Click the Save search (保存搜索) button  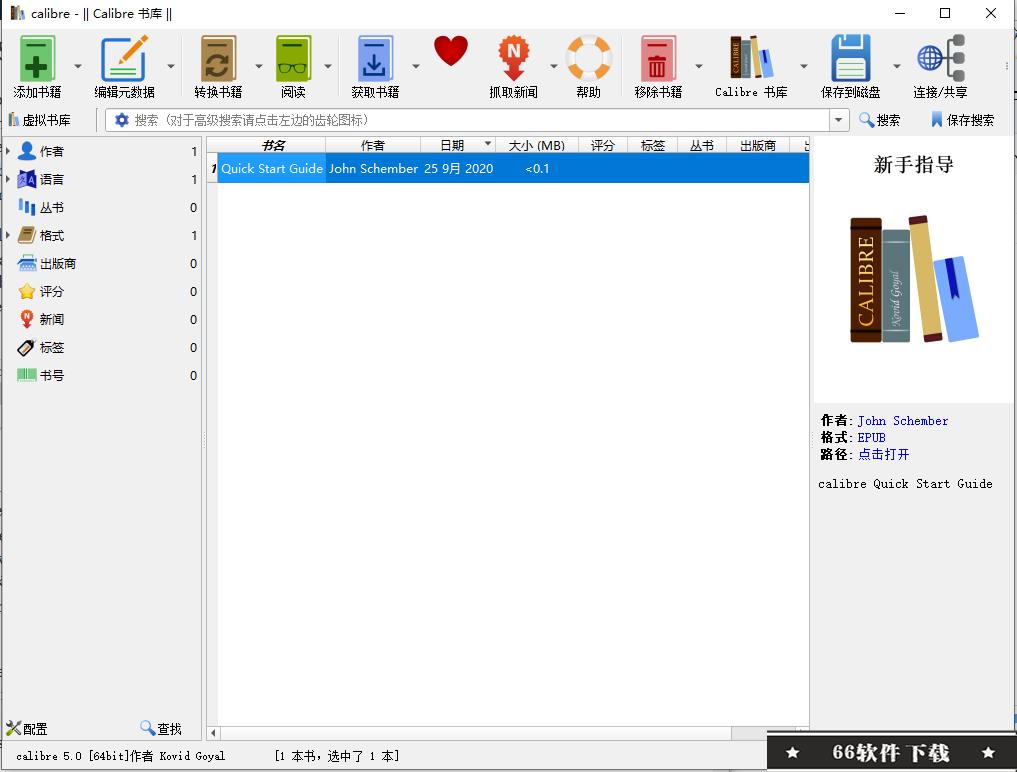(963, 120)
